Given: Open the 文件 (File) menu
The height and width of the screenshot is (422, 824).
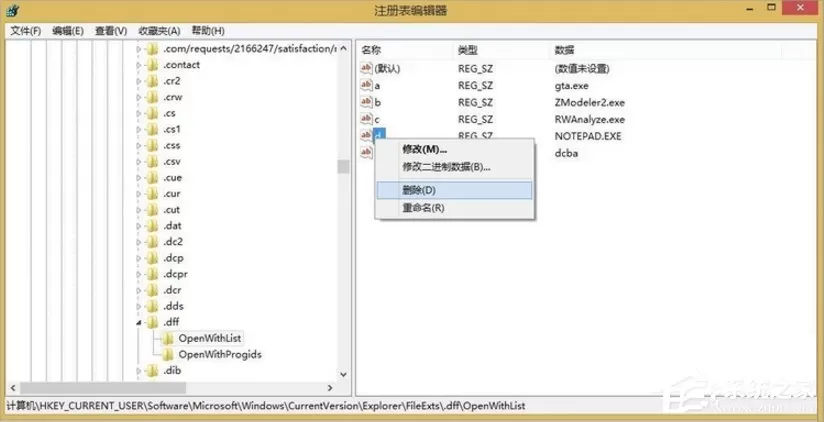Looking at the screenshot, I should [x=26, y=30].
